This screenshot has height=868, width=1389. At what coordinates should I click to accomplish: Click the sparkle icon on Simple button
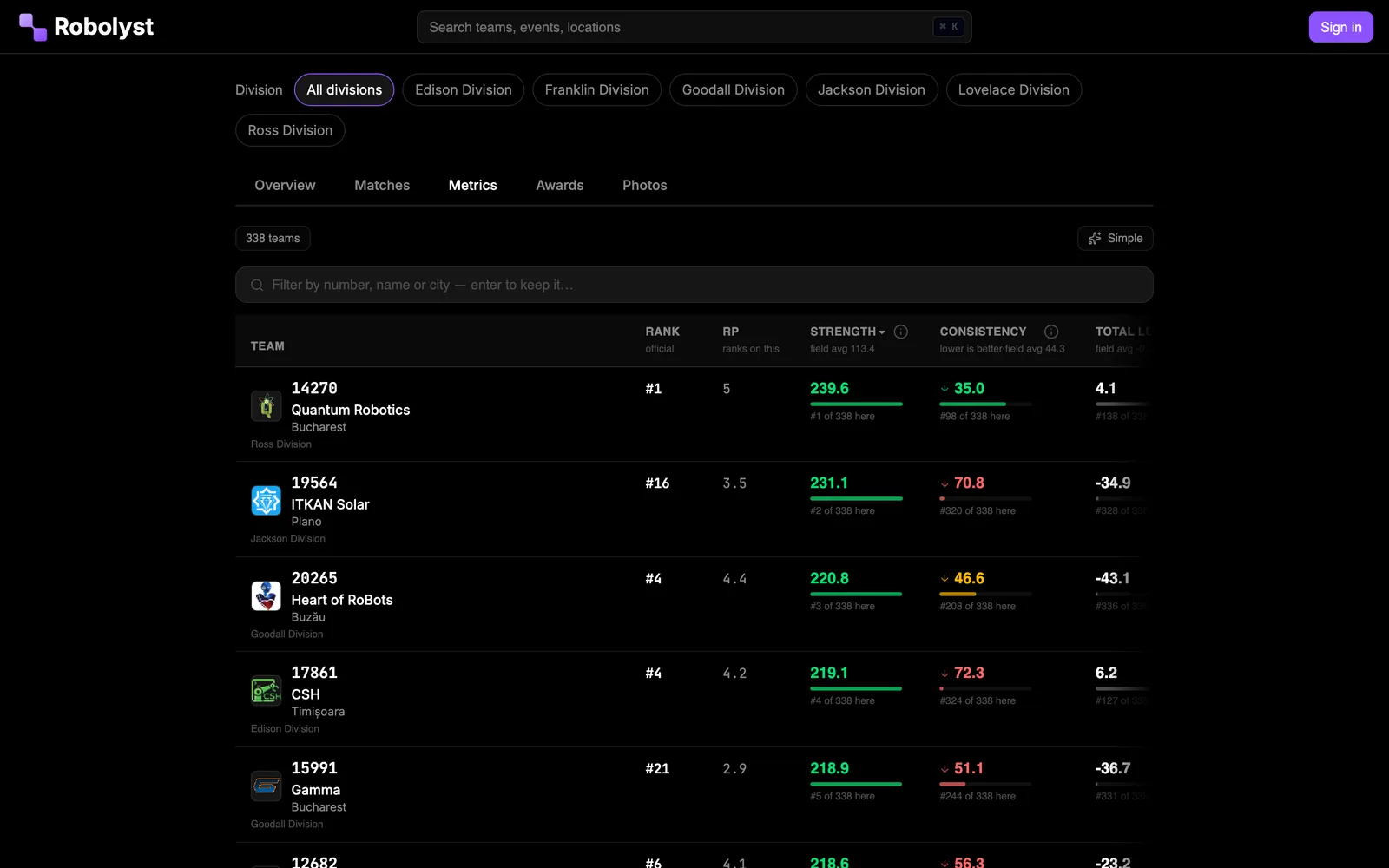pyautogui.click(x=1095, y=238)
